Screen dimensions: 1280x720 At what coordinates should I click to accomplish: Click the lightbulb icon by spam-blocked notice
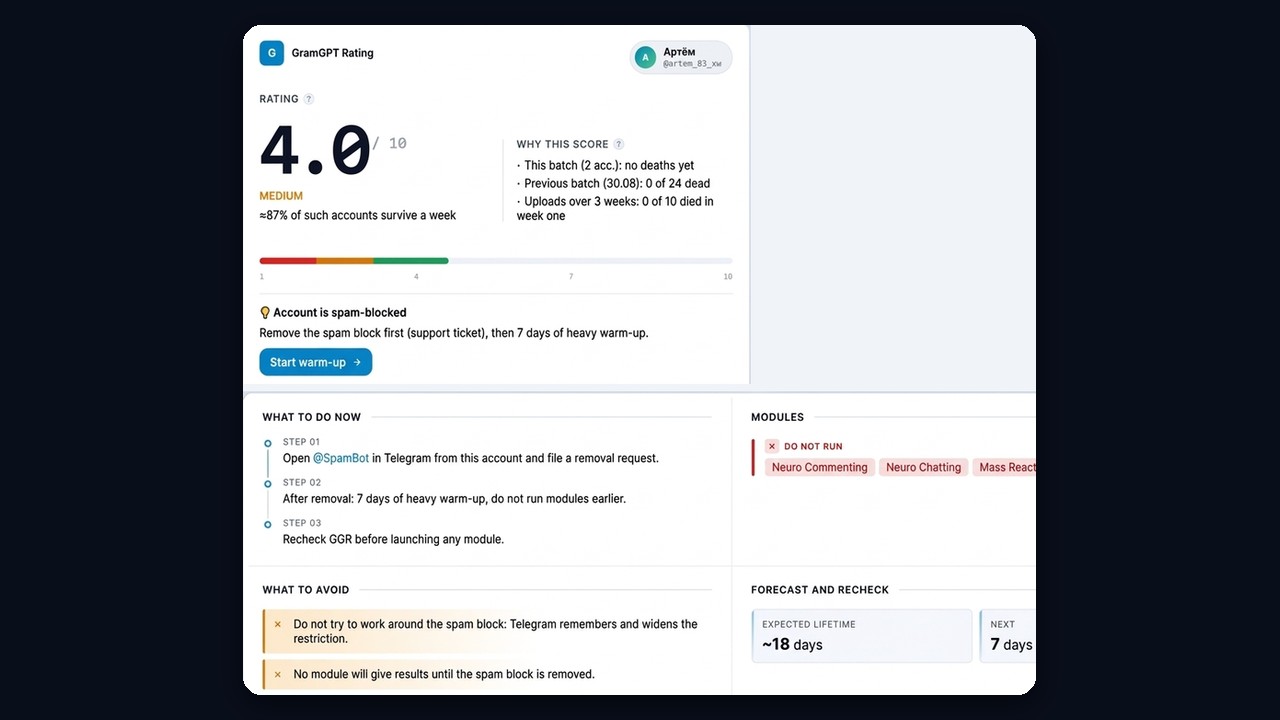click(265, 313)
